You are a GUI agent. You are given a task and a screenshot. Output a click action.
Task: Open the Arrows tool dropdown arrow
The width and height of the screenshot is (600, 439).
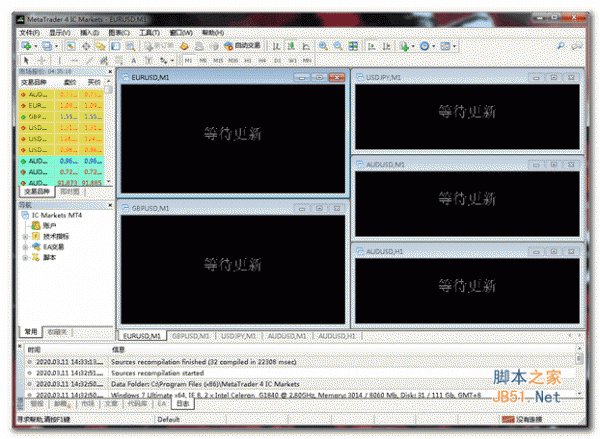173,60
